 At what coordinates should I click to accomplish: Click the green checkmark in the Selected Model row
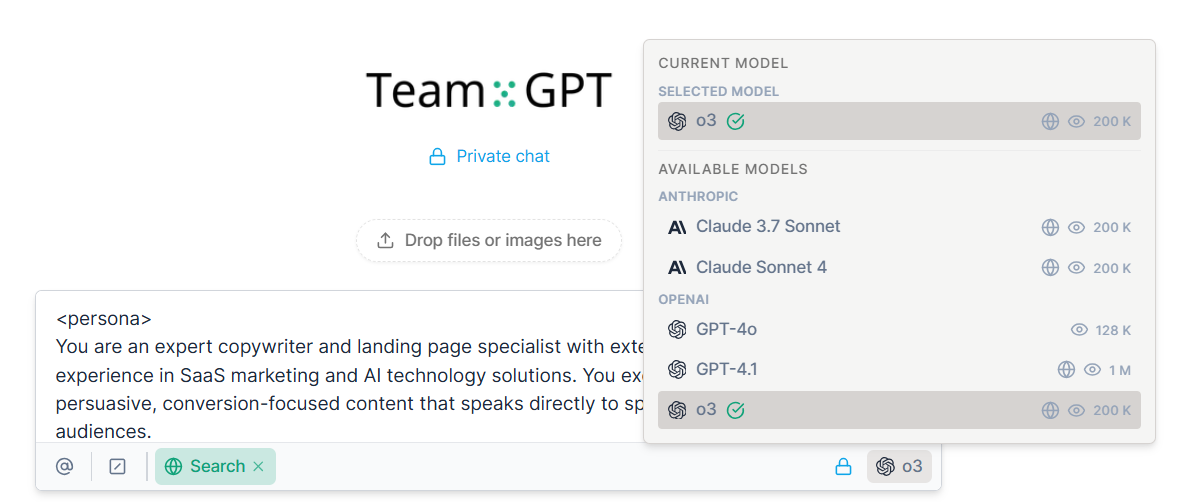click(x=735, y=121)
